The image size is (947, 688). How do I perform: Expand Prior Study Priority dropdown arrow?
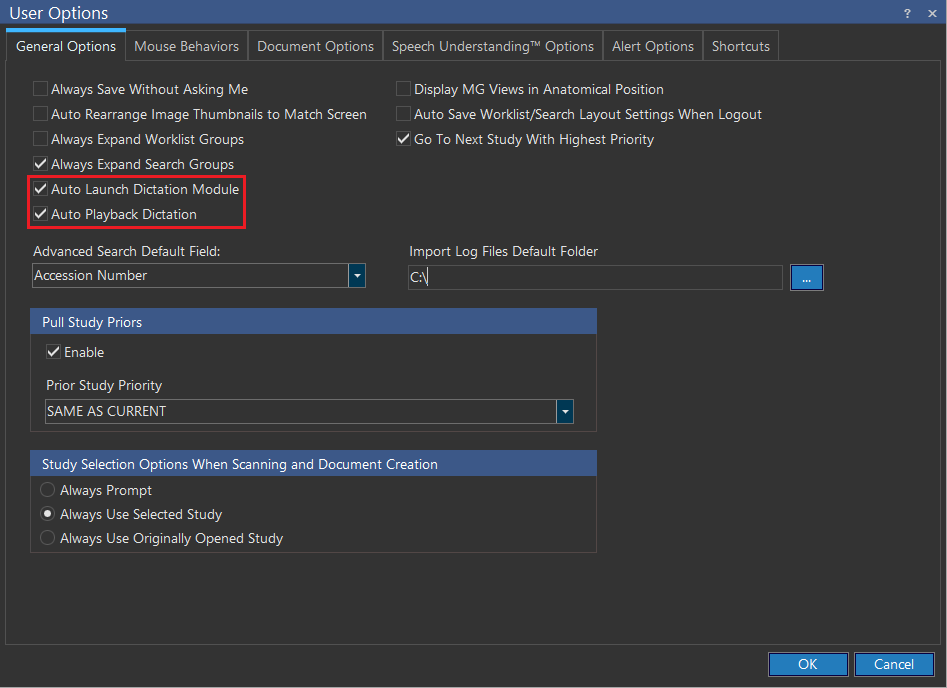point(565,412)
